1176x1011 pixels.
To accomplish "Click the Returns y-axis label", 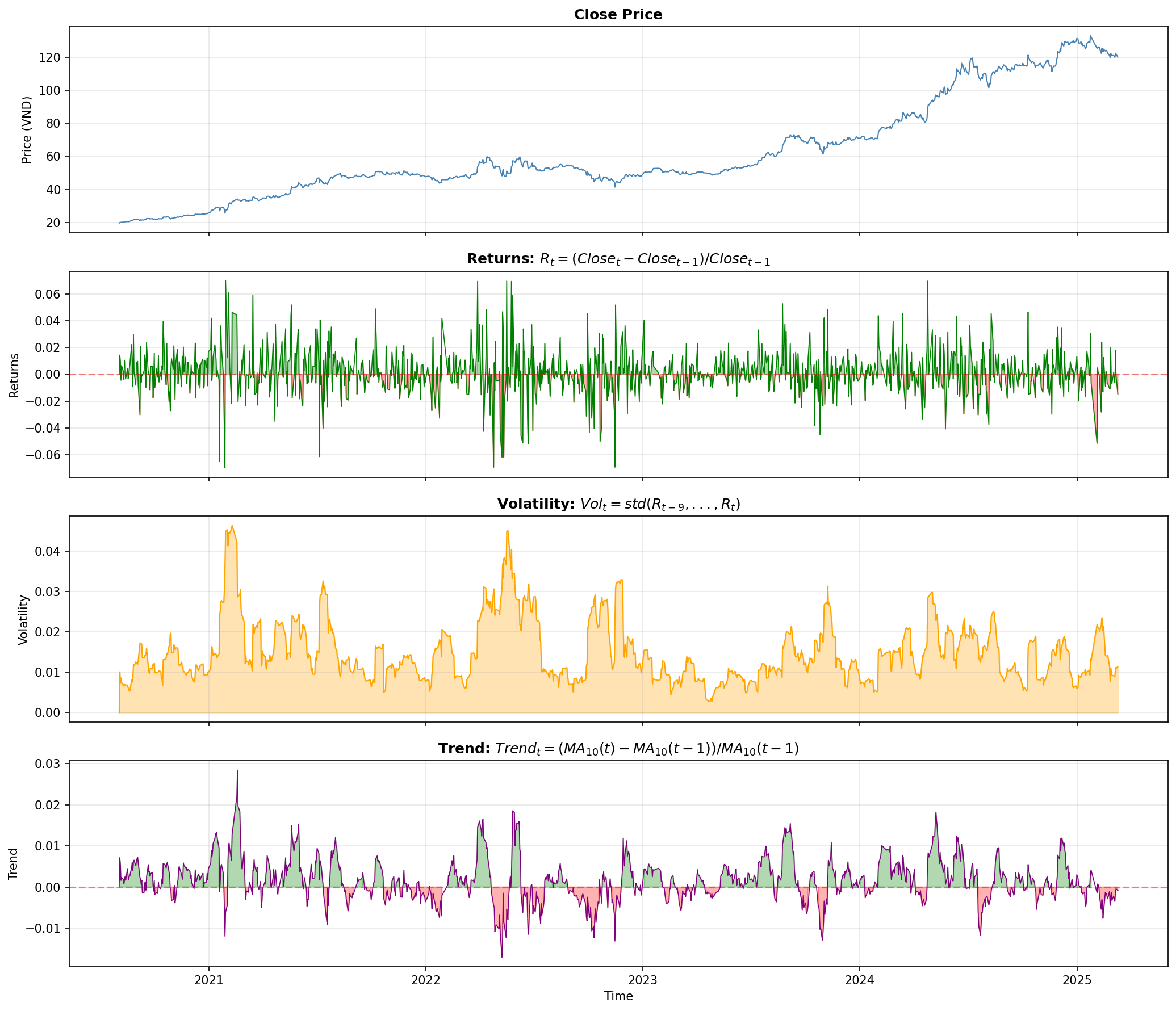I will point(14,375).
